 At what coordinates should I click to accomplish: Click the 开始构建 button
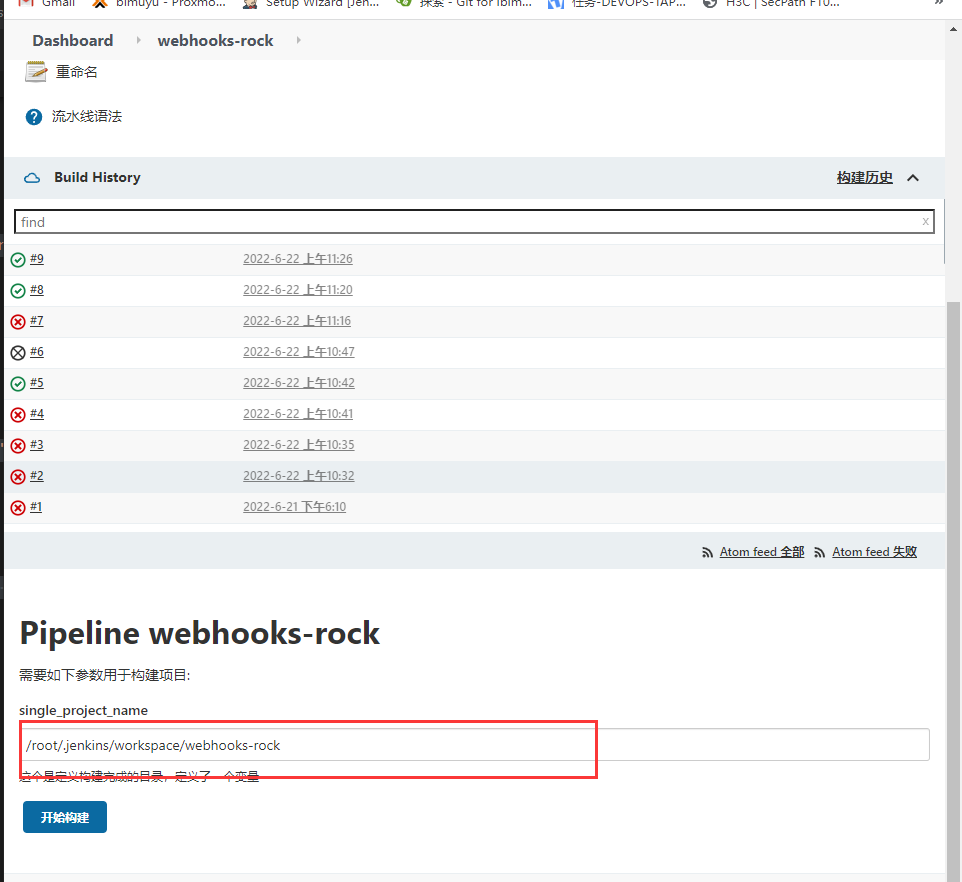(x=64, y=817)
